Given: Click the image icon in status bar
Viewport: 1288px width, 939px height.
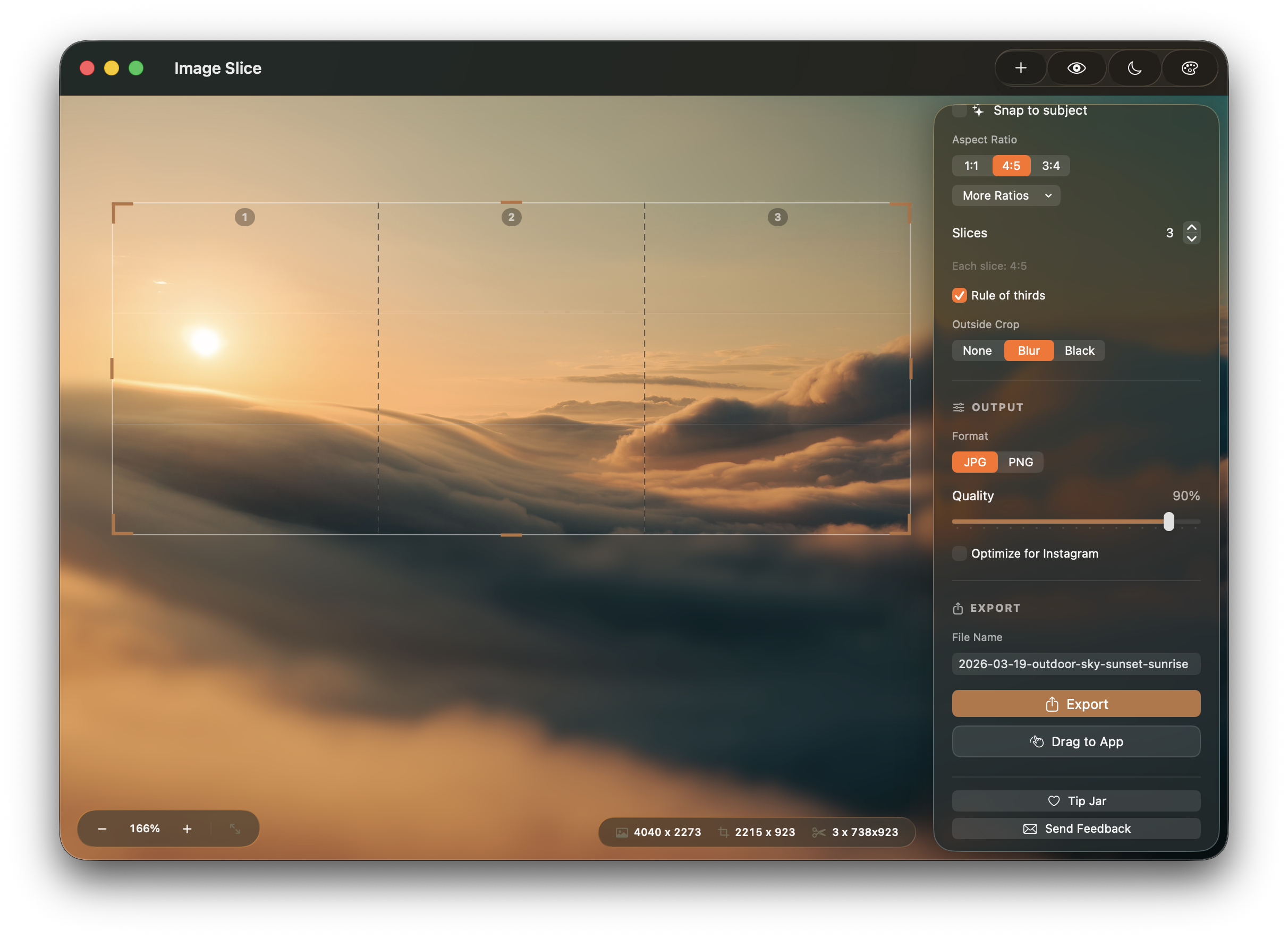Looking at the screenshot, I should 622,832.
